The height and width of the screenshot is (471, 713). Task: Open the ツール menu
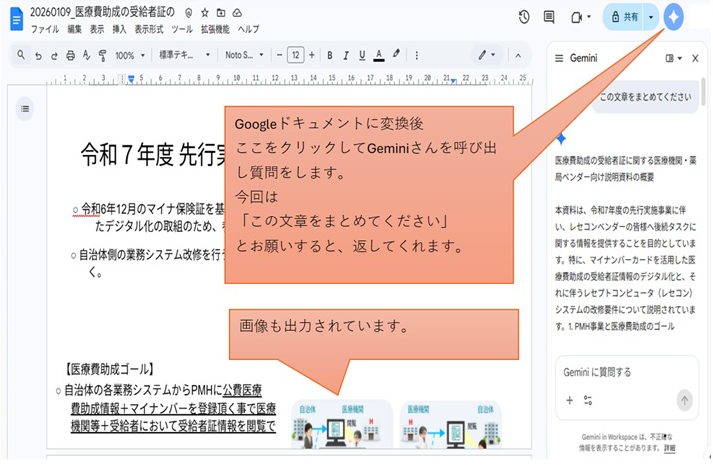point(182,29)
